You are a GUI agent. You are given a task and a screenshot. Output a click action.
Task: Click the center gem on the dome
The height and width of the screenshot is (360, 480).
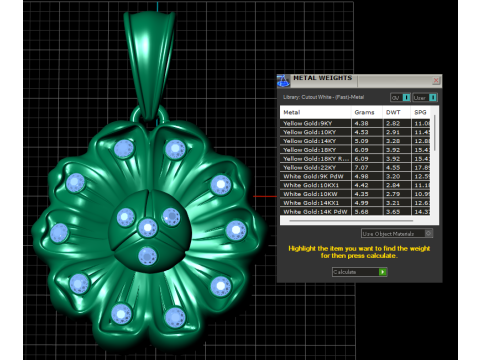click(147, 228)
